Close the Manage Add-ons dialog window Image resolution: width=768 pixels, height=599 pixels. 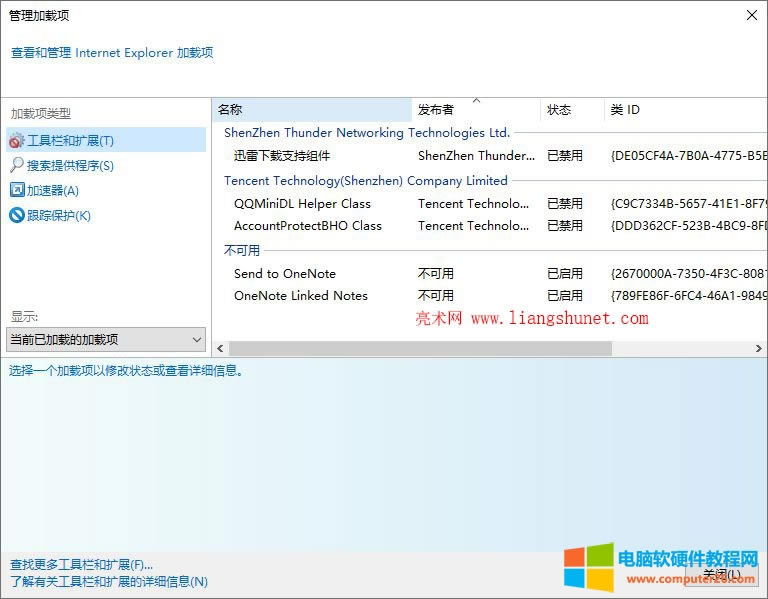coord(751,15)
